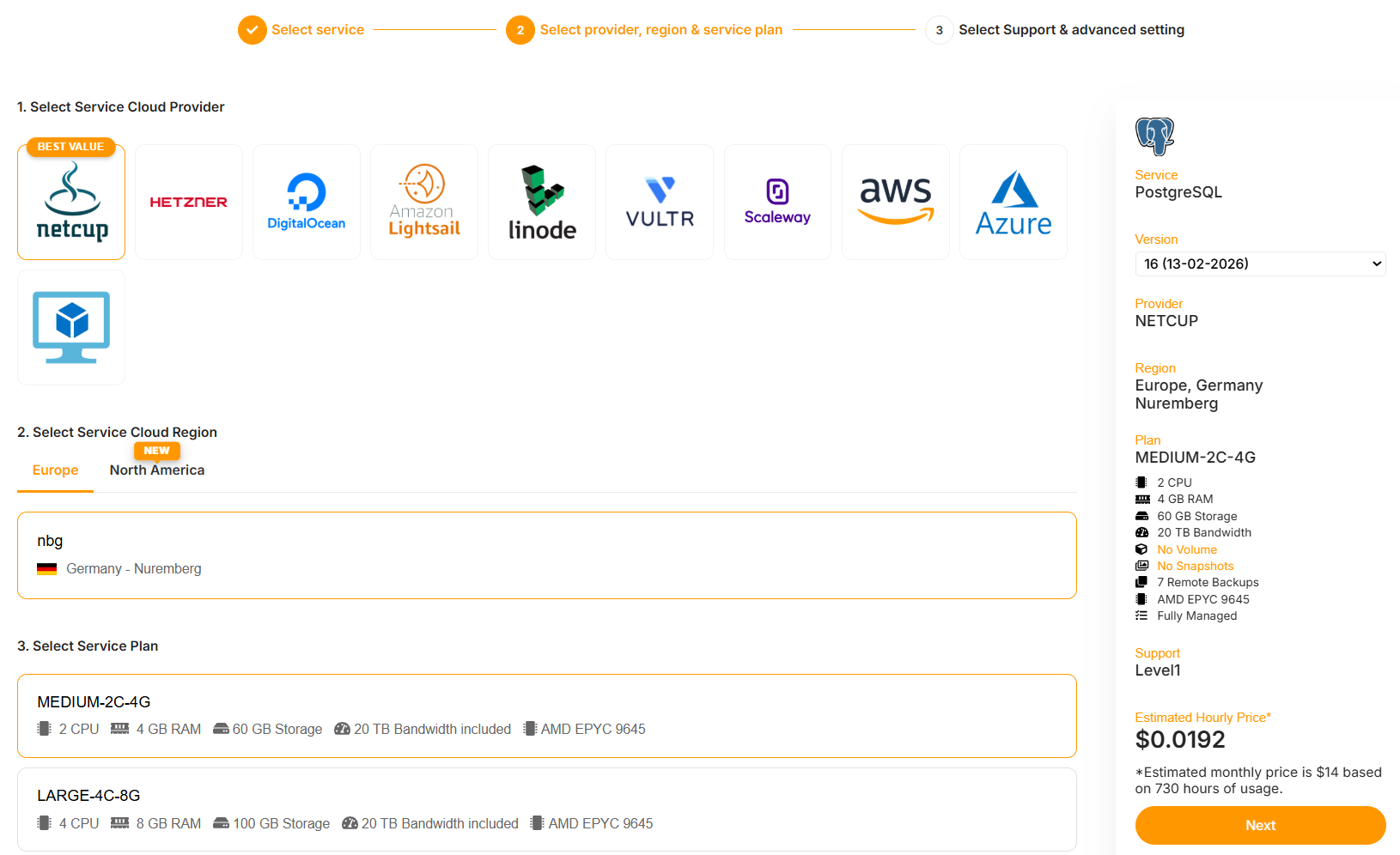Click the storage icon in MEDIUM-2C-4G plan
Screen dimensions: 1400x855
coord(221,729)
